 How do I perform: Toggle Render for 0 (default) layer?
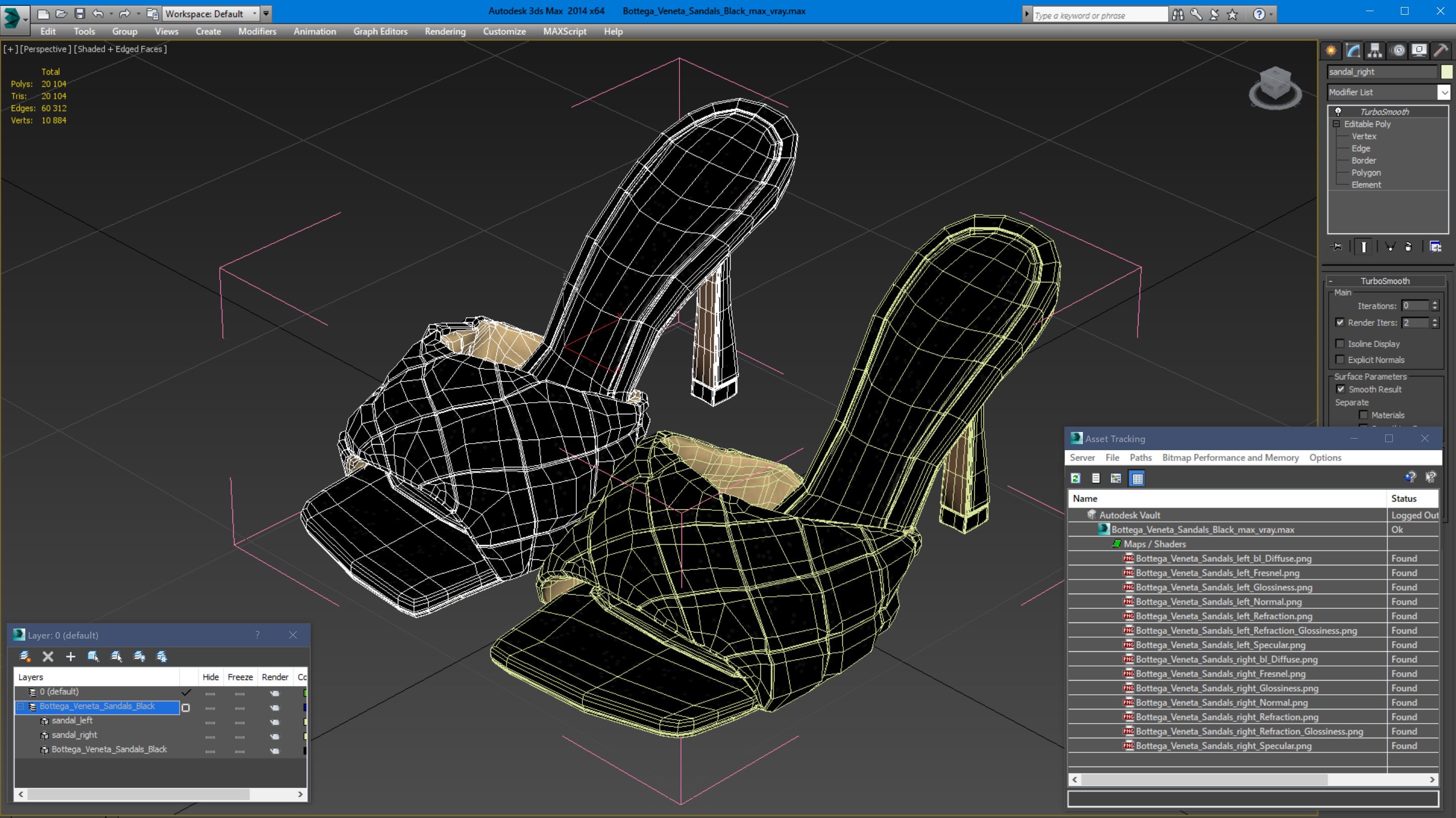[x=275, y=693]
